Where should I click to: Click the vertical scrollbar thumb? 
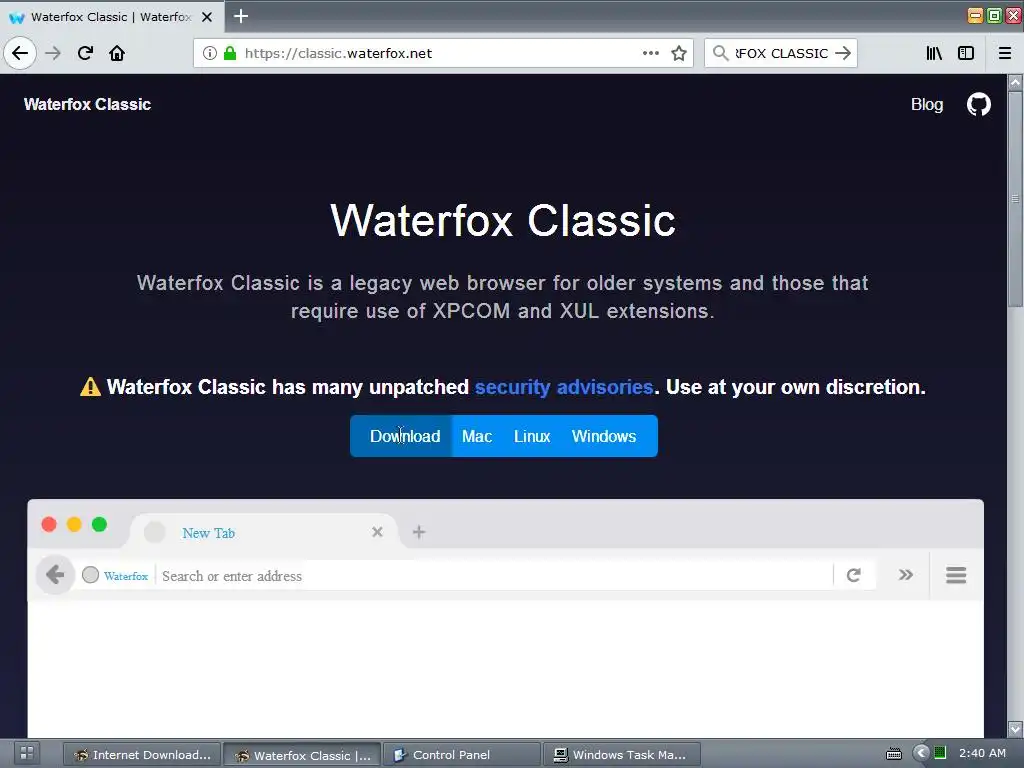tap(1016, 198)
